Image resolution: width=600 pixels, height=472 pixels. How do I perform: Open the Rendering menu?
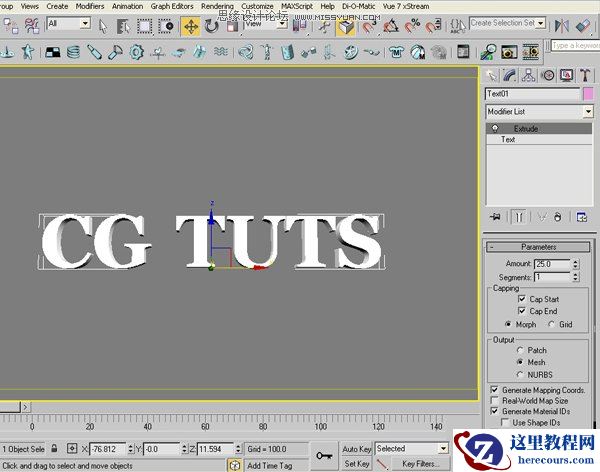[217, 6]
